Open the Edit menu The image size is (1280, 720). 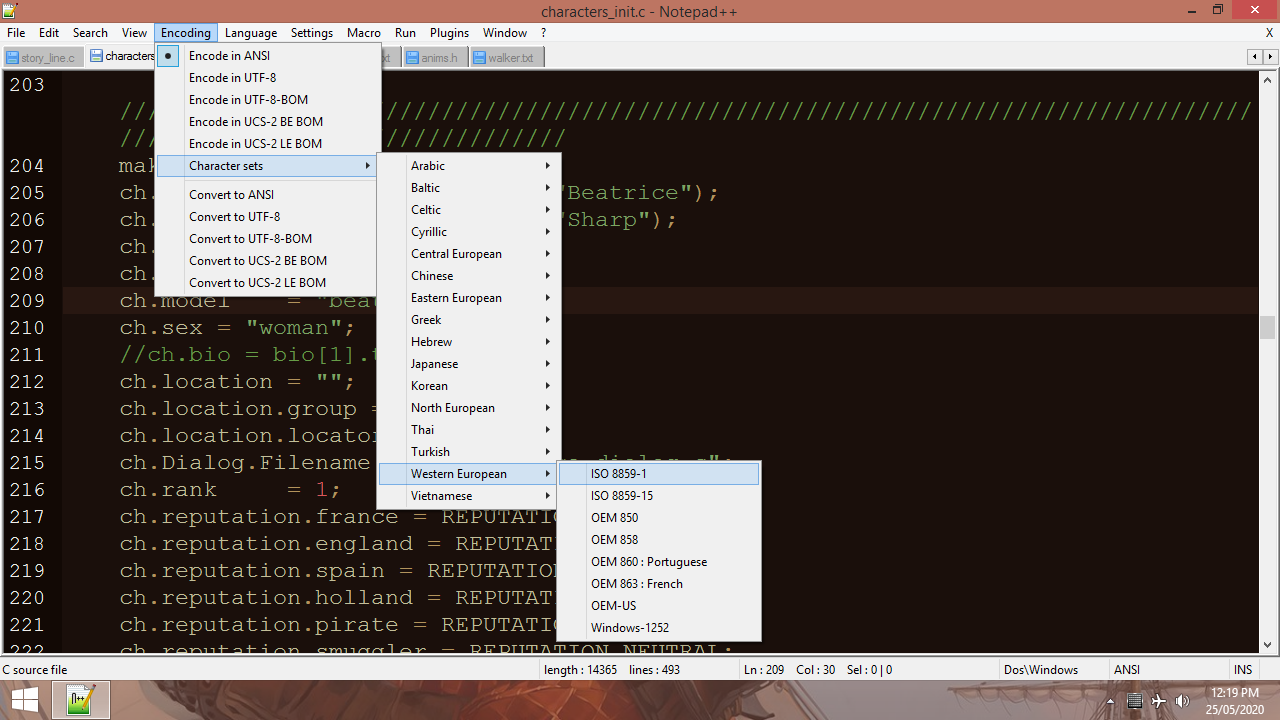(49, 33)
